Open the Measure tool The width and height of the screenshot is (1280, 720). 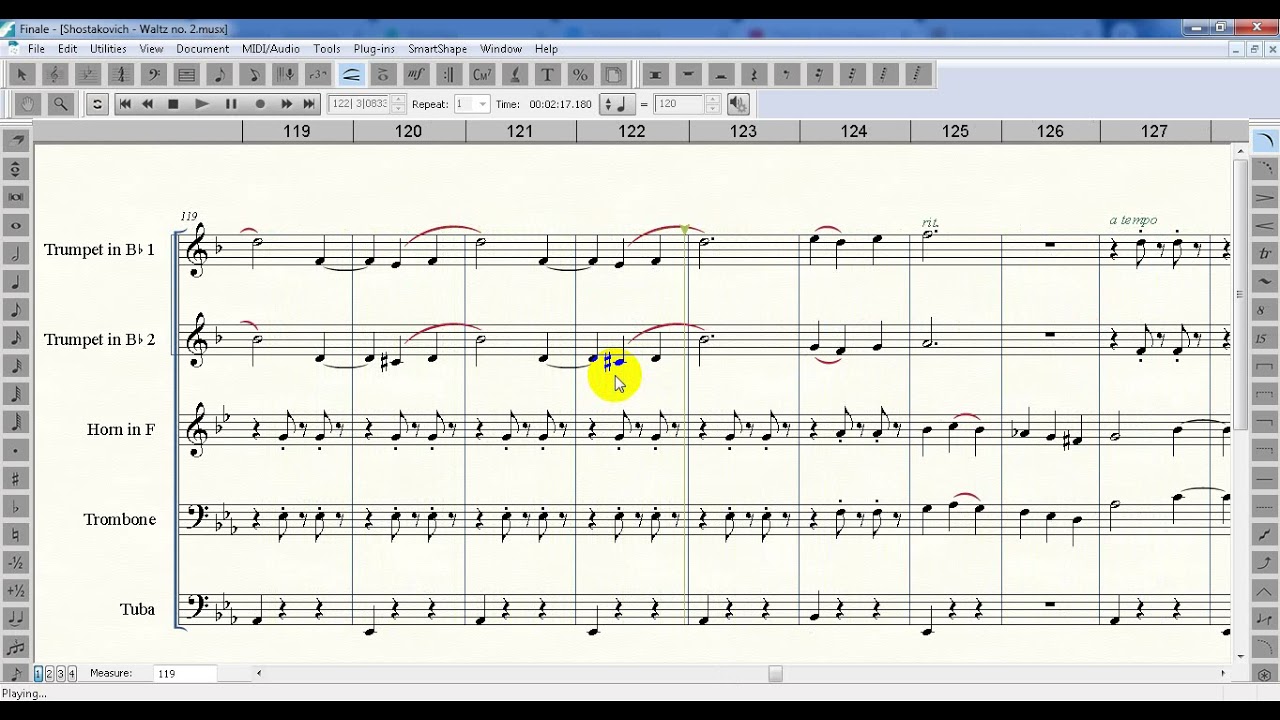click(186, 75)
